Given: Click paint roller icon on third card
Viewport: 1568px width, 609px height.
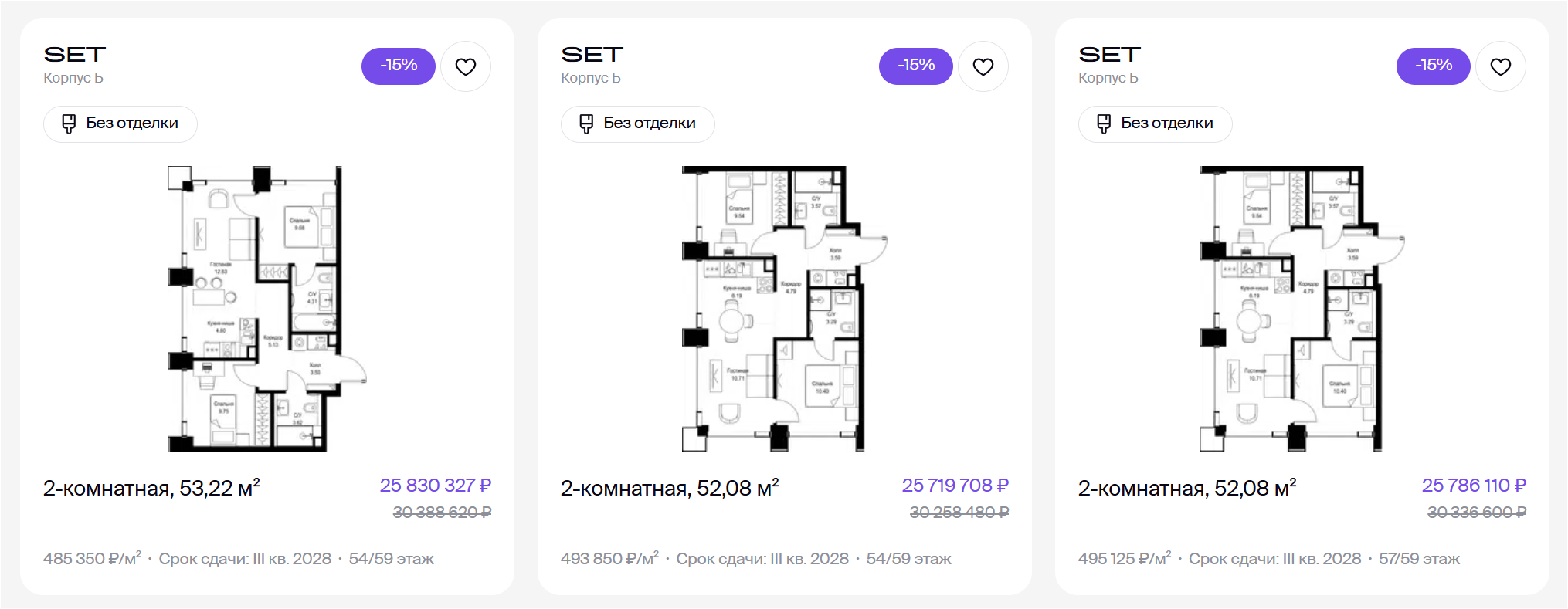Looking at the screenshot, I should 1104,123.
